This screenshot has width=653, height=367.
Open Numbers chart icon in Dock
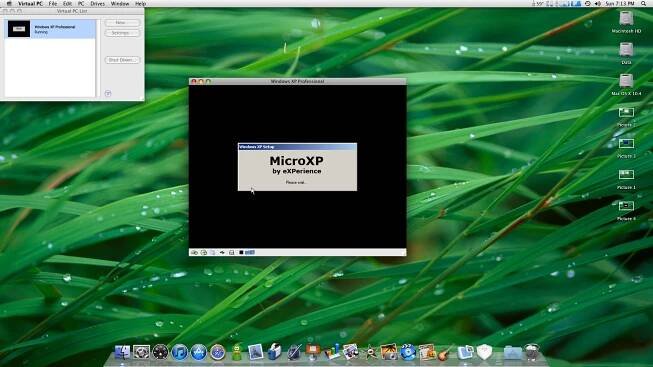(x=332, y=352)
